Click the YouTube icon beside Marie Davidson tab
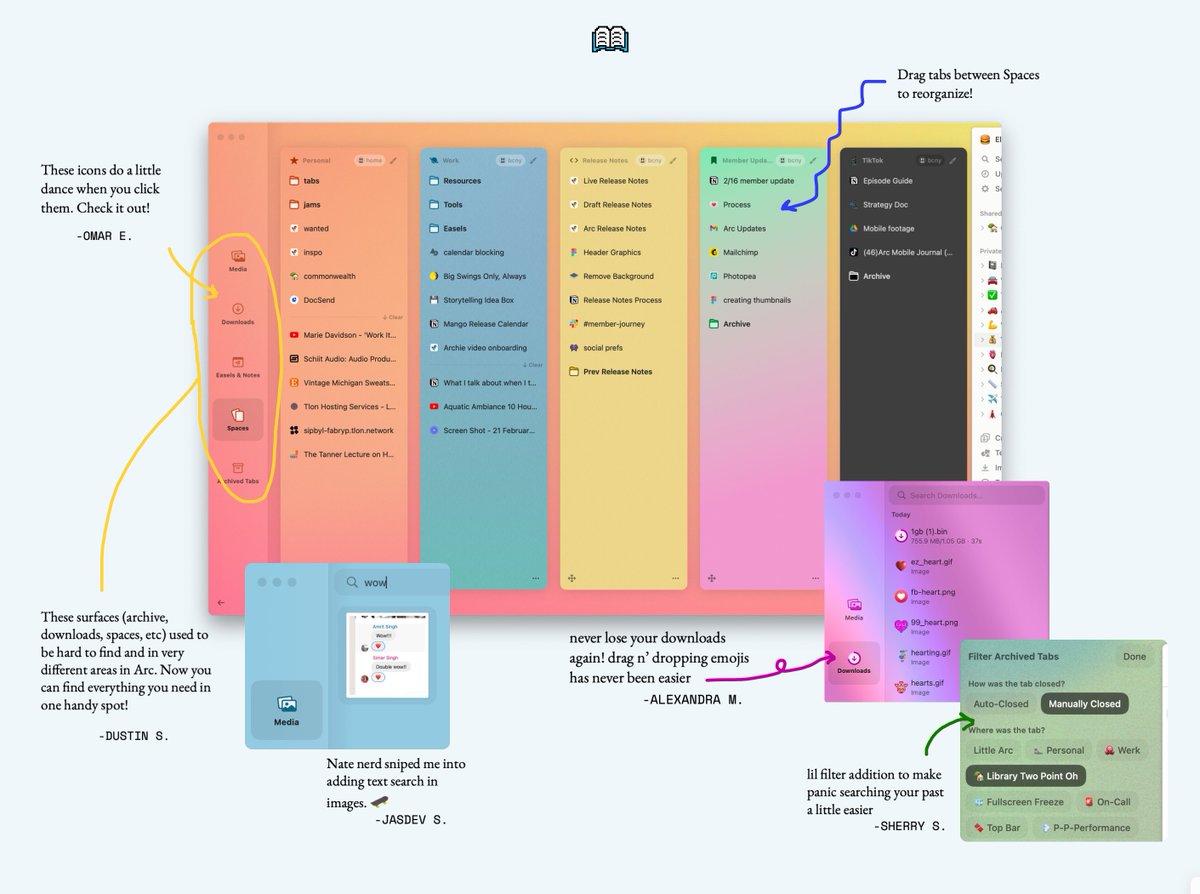This screenshot has width=1200, height=894. pyautogui.click(x=294, y=335)
